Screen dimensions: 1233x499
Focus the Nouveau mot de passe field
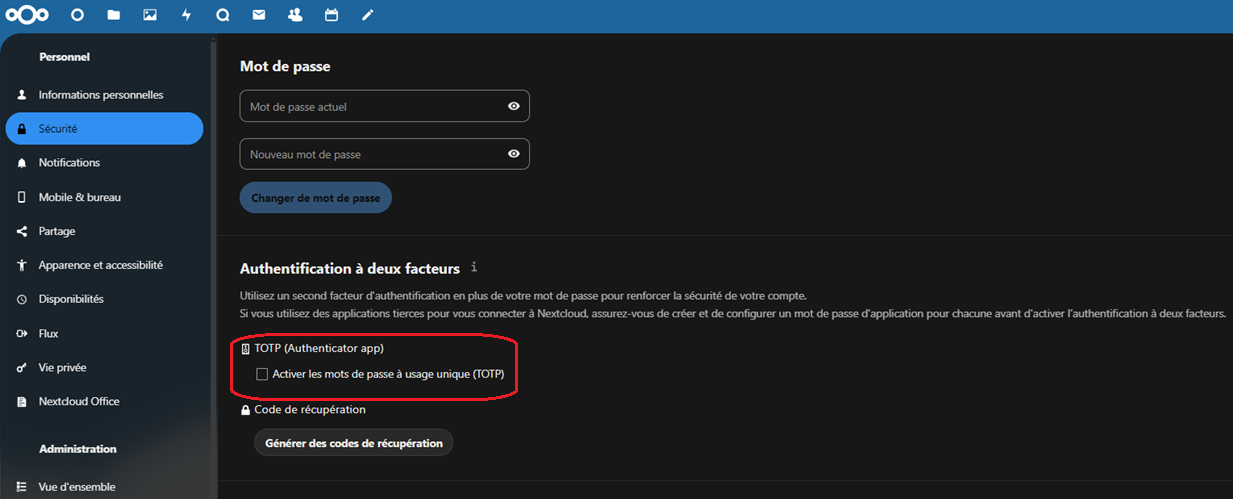384,154
